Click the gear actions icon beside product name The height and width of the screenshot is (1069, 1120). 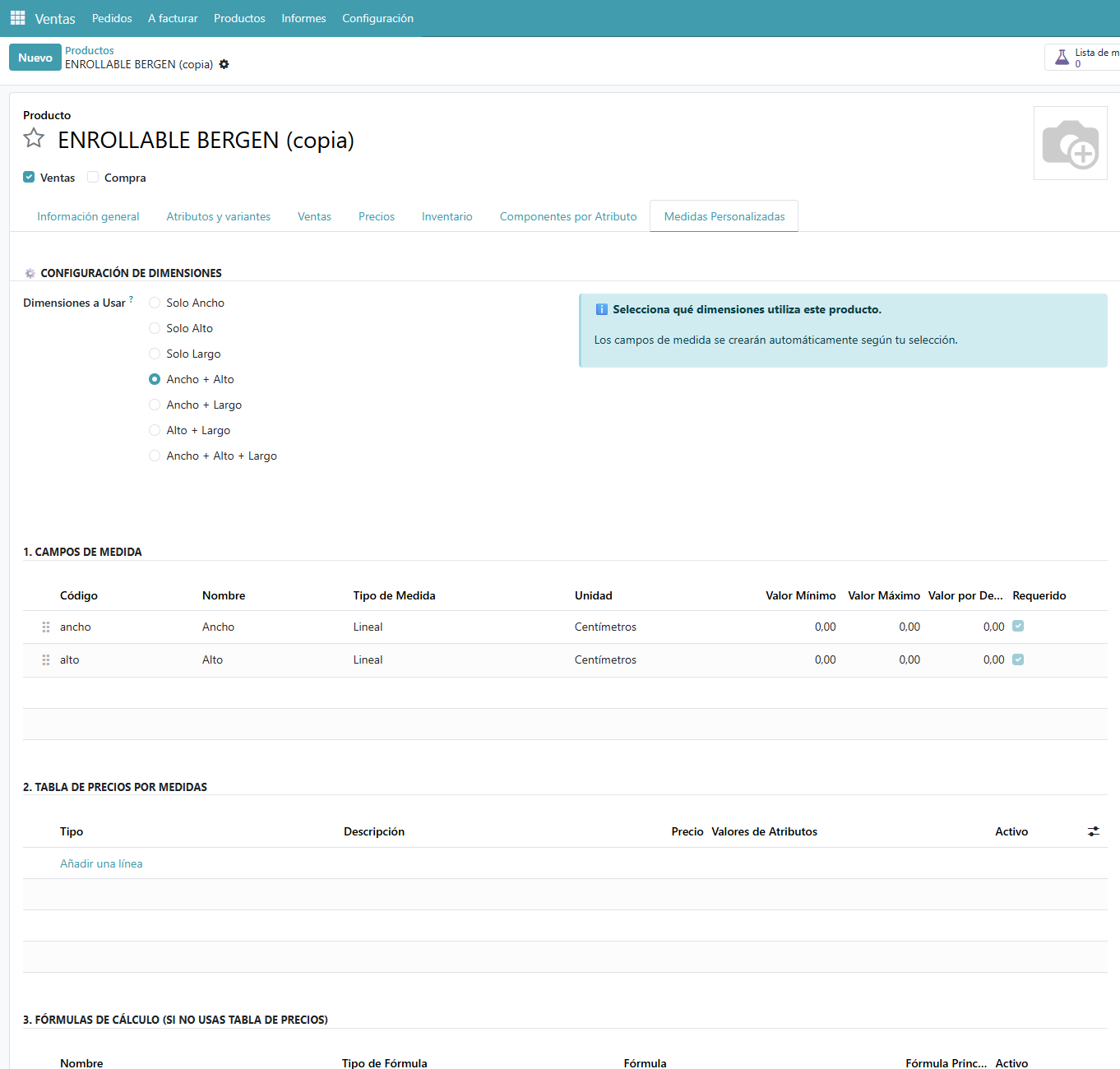point(224,64)
